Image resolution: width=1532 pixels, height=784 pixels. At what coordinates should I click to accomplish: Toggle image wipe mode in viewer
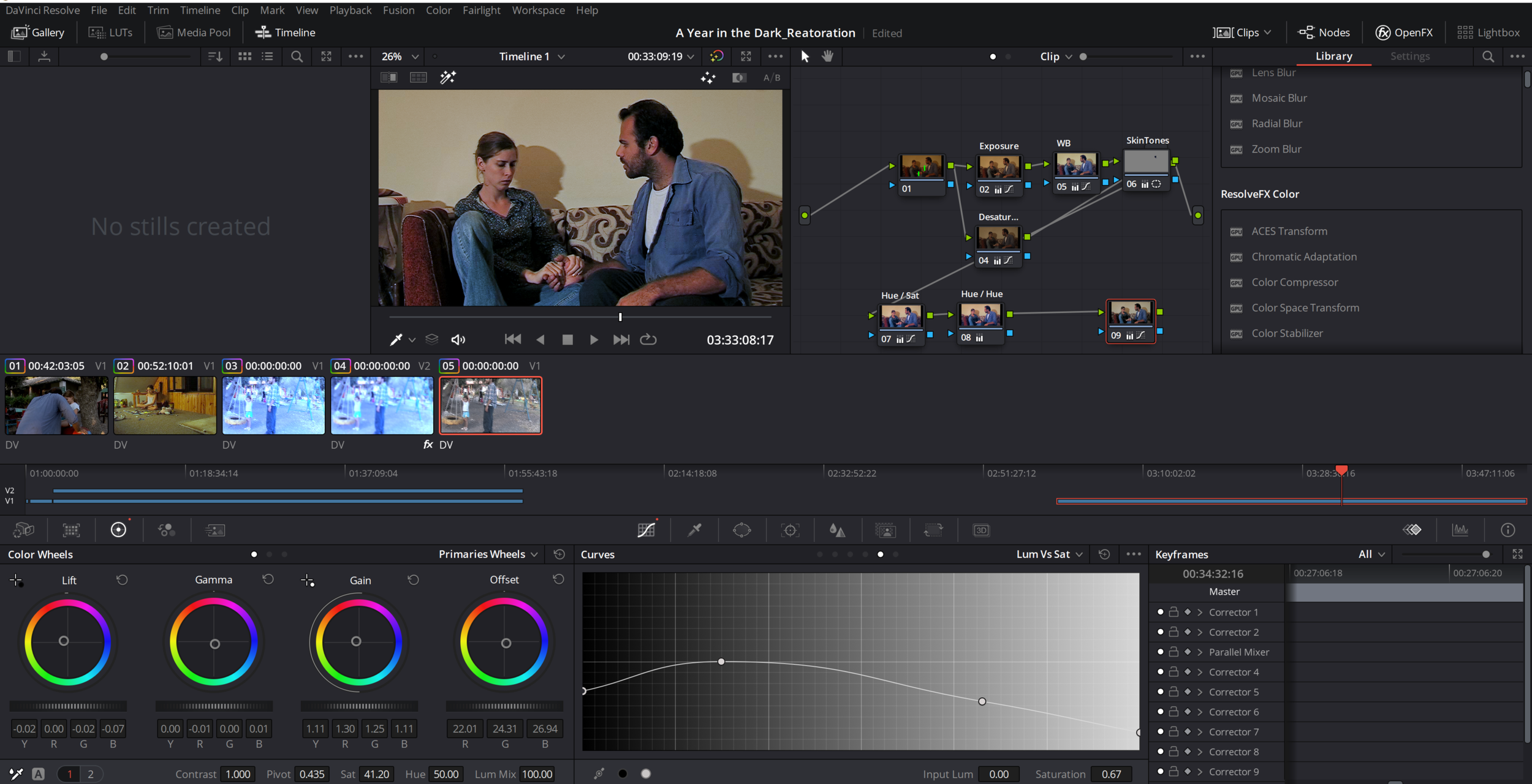(389, 77)
